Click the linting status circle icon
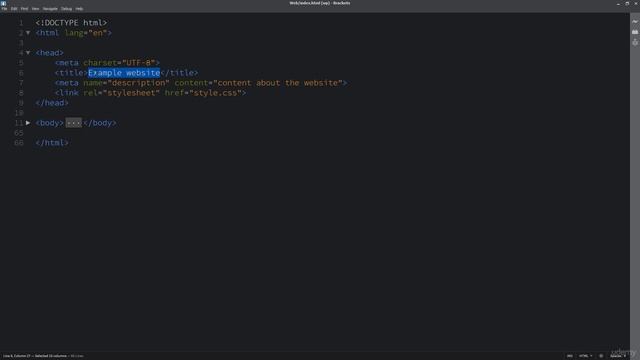This screenshot has height=360, width=640. click(601, 356)
